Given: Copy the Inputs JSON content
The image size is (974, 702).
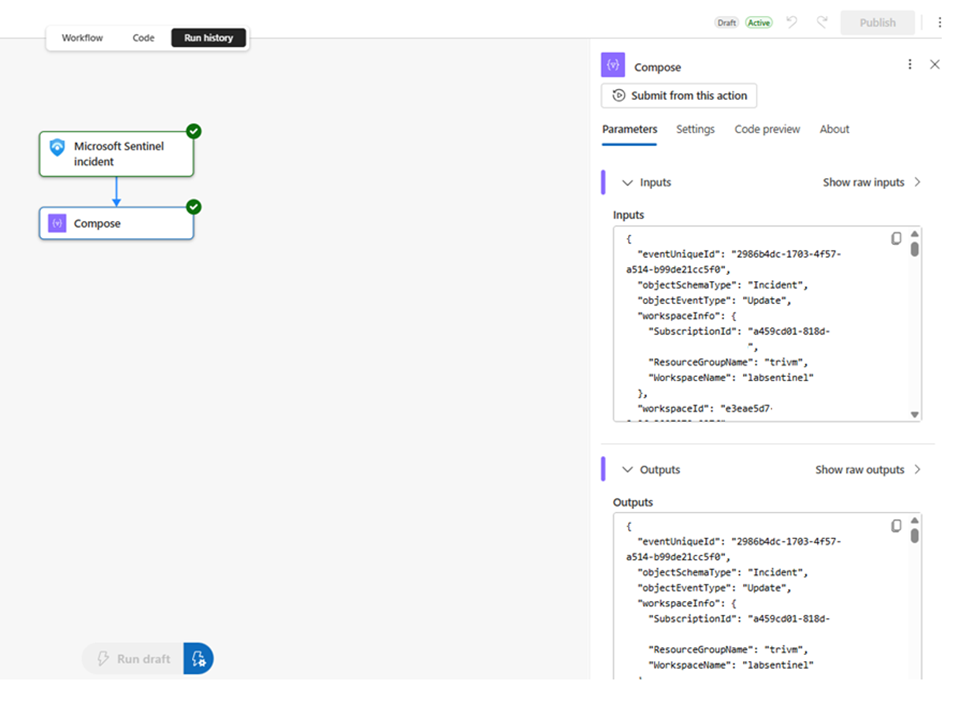Looking at the screenshot, I should tap(896, 239).
